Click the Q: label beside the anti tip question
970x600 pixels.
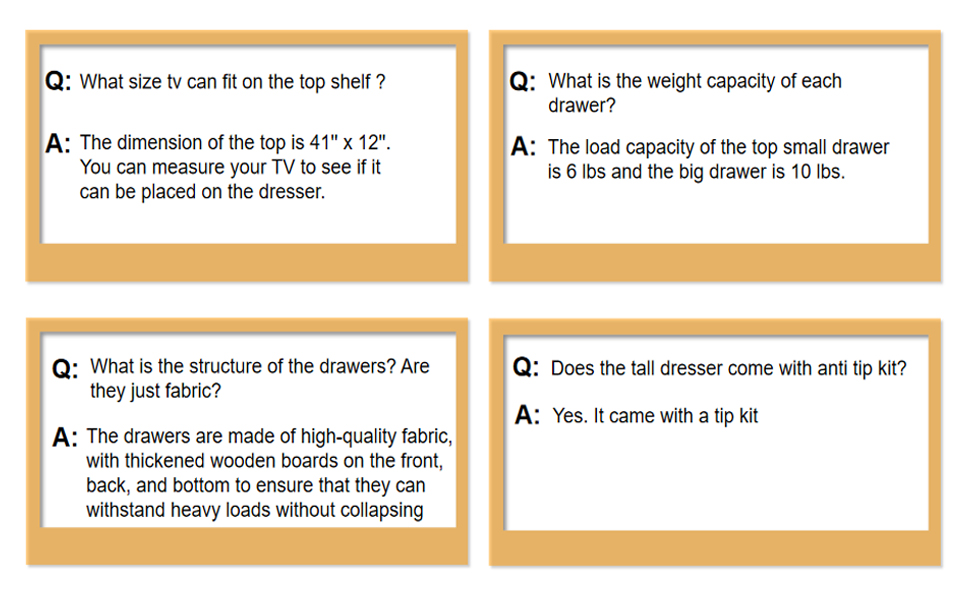point(526,368)
